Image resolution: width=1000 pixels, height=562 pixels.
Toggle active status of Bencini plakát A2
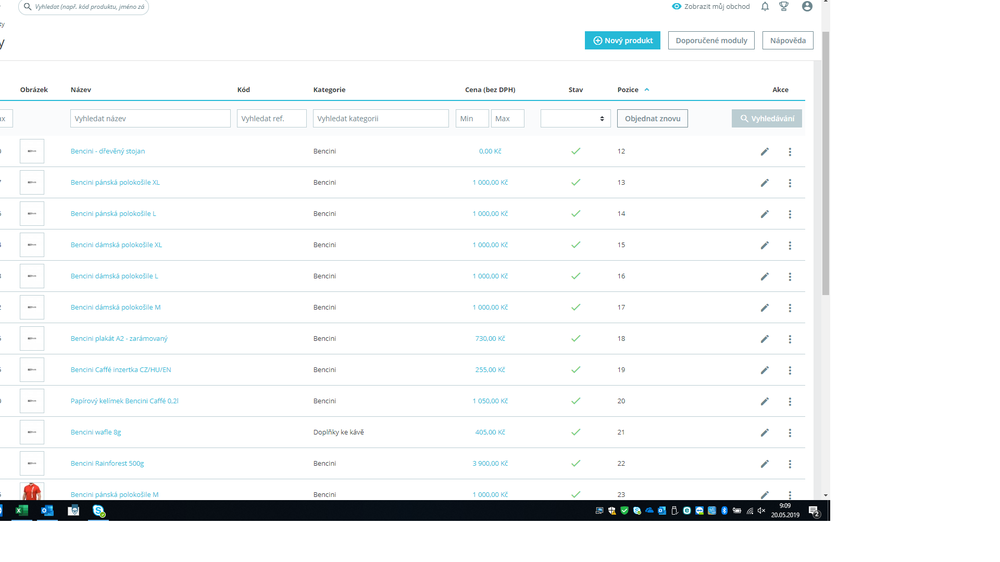(x=575, y=339)
